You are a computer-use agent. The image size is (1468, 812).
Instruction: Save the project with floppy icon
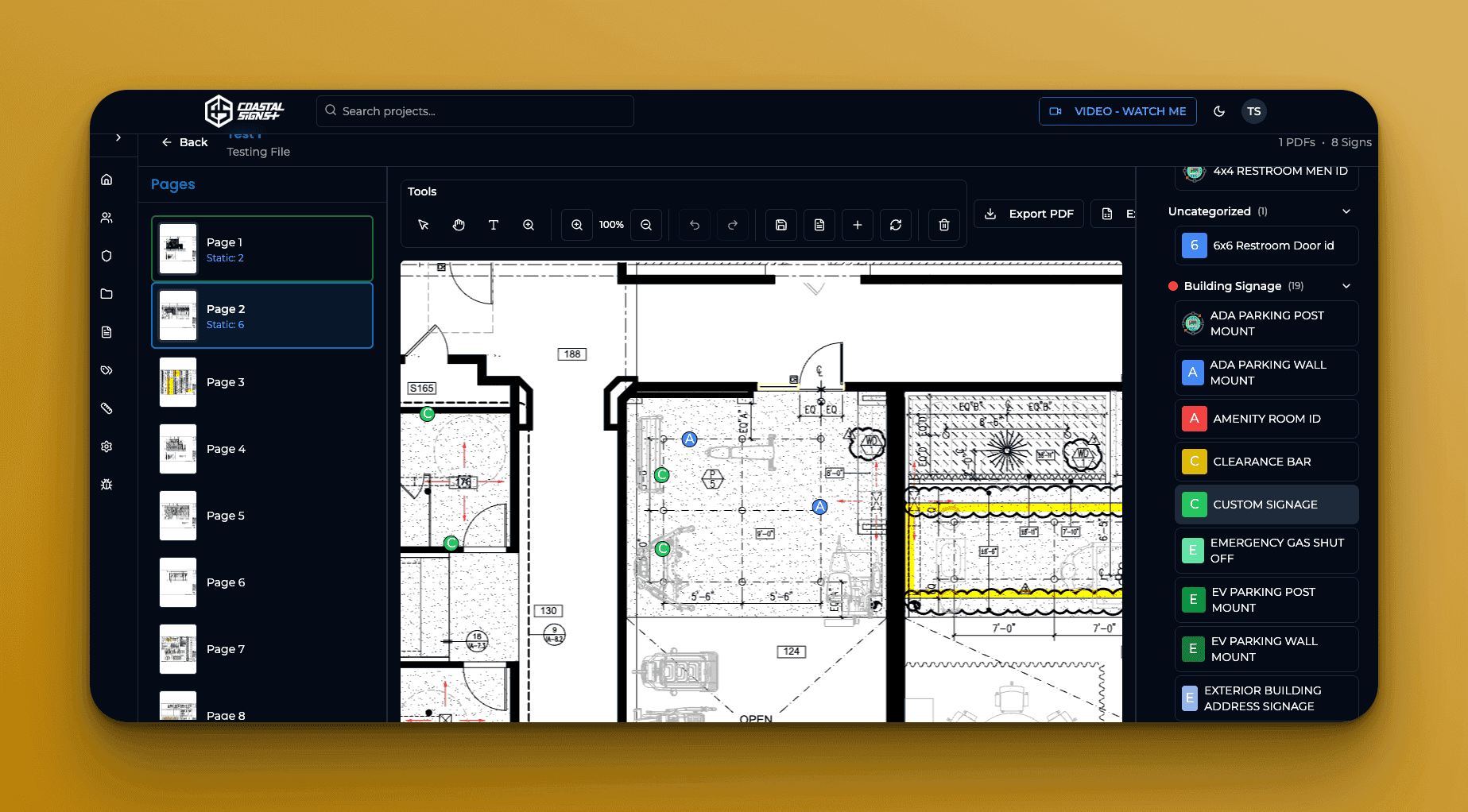point(781,225)
